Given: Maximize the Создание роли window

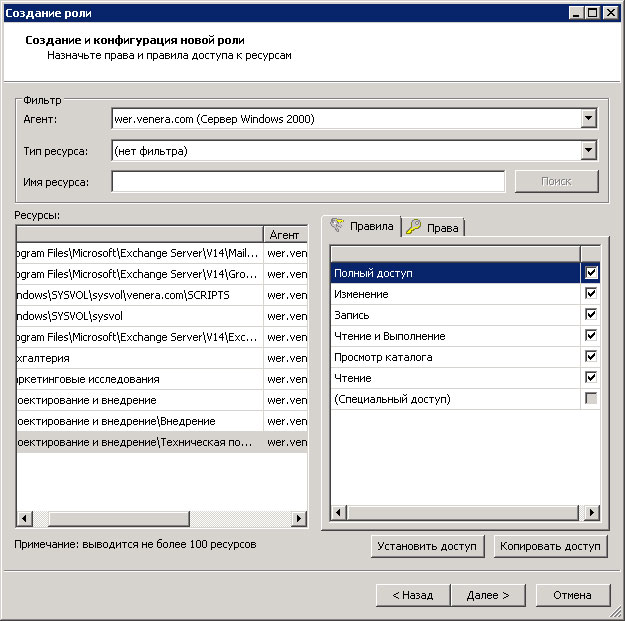Looking at the screenshot, I should [x=593, y=13].
